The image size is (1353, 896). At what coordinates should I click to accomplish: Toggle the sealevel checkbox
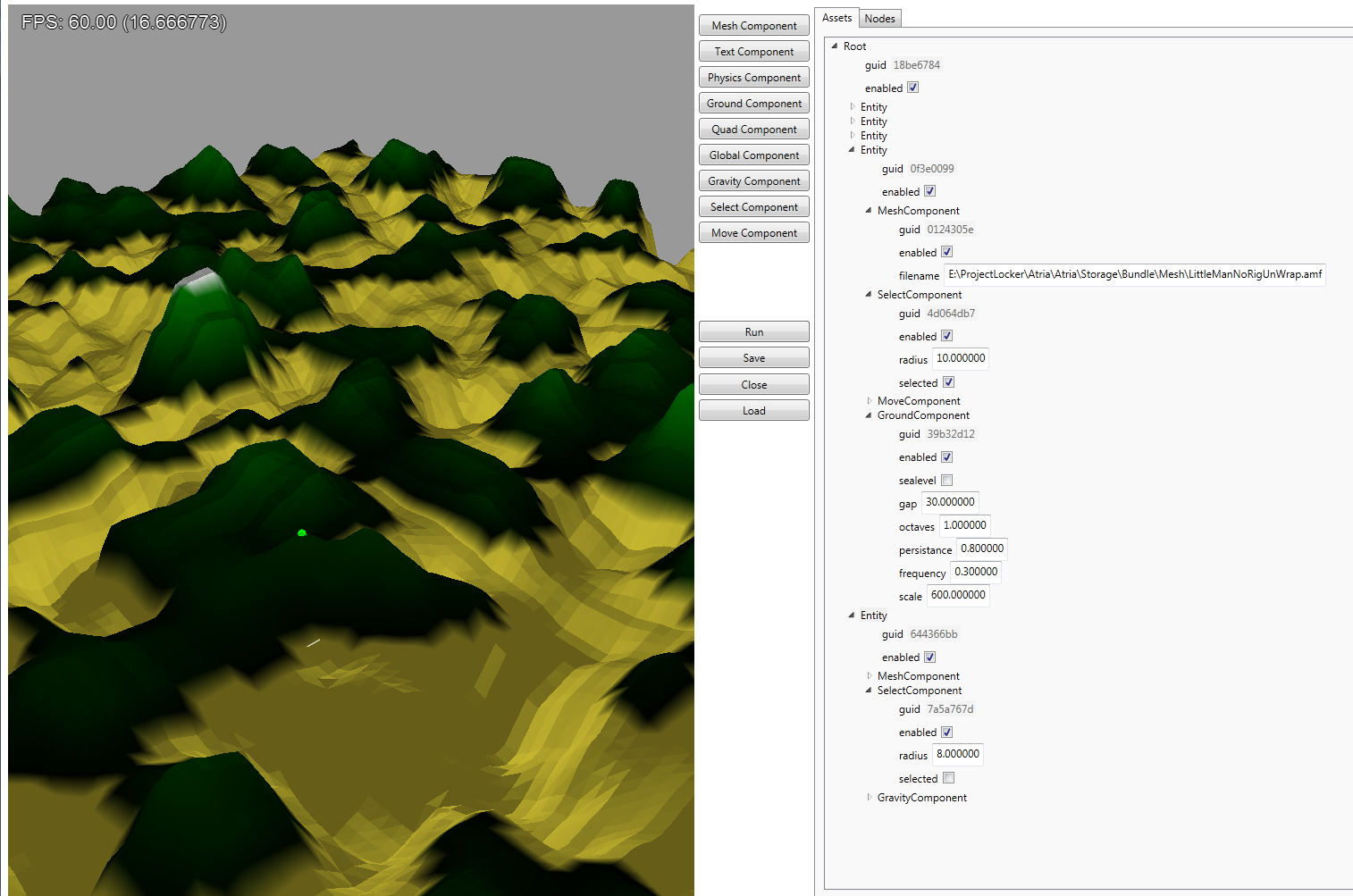(946, 481)
